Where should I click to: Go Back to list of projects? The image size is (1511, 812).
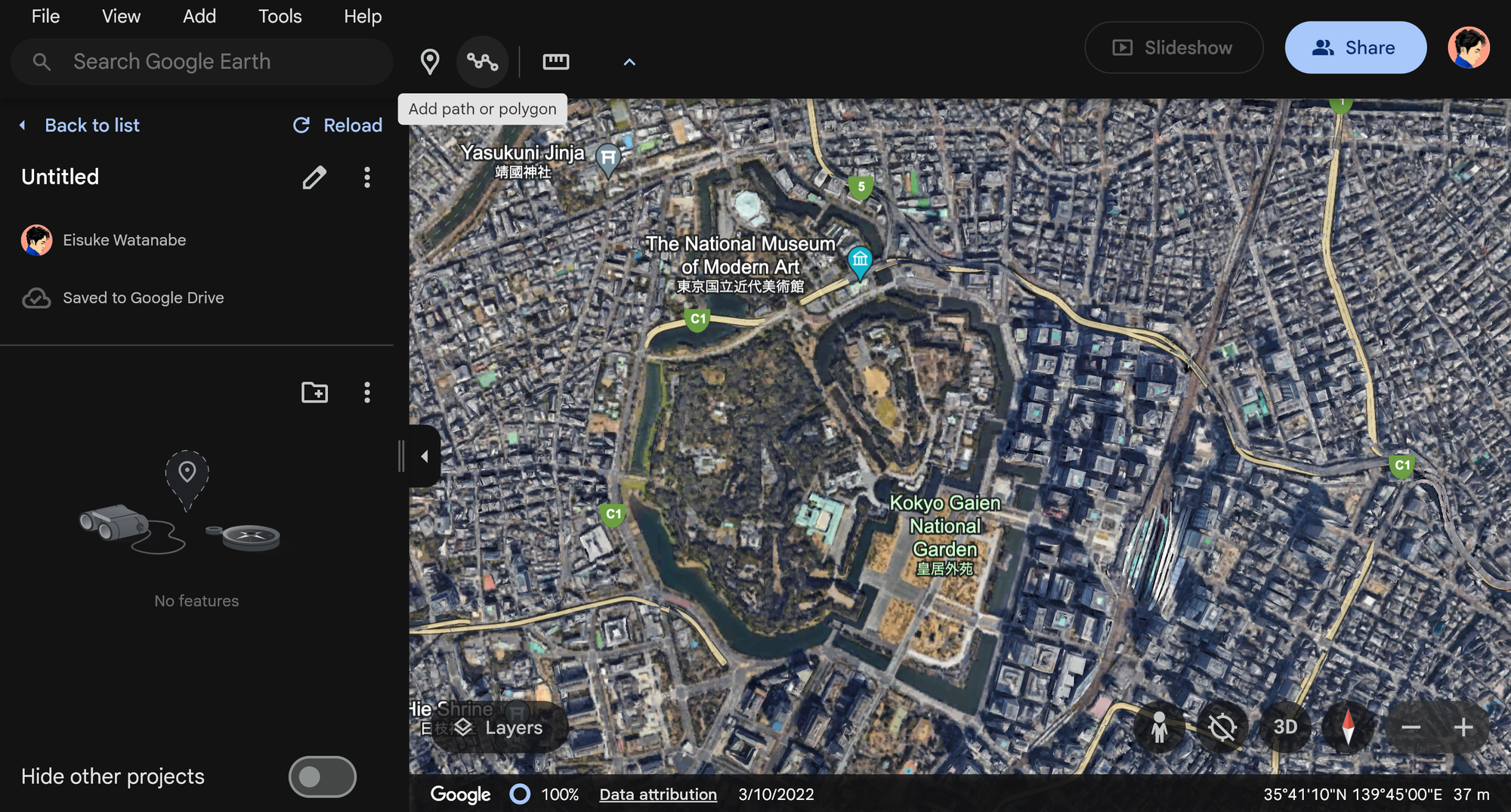(80, 125)
